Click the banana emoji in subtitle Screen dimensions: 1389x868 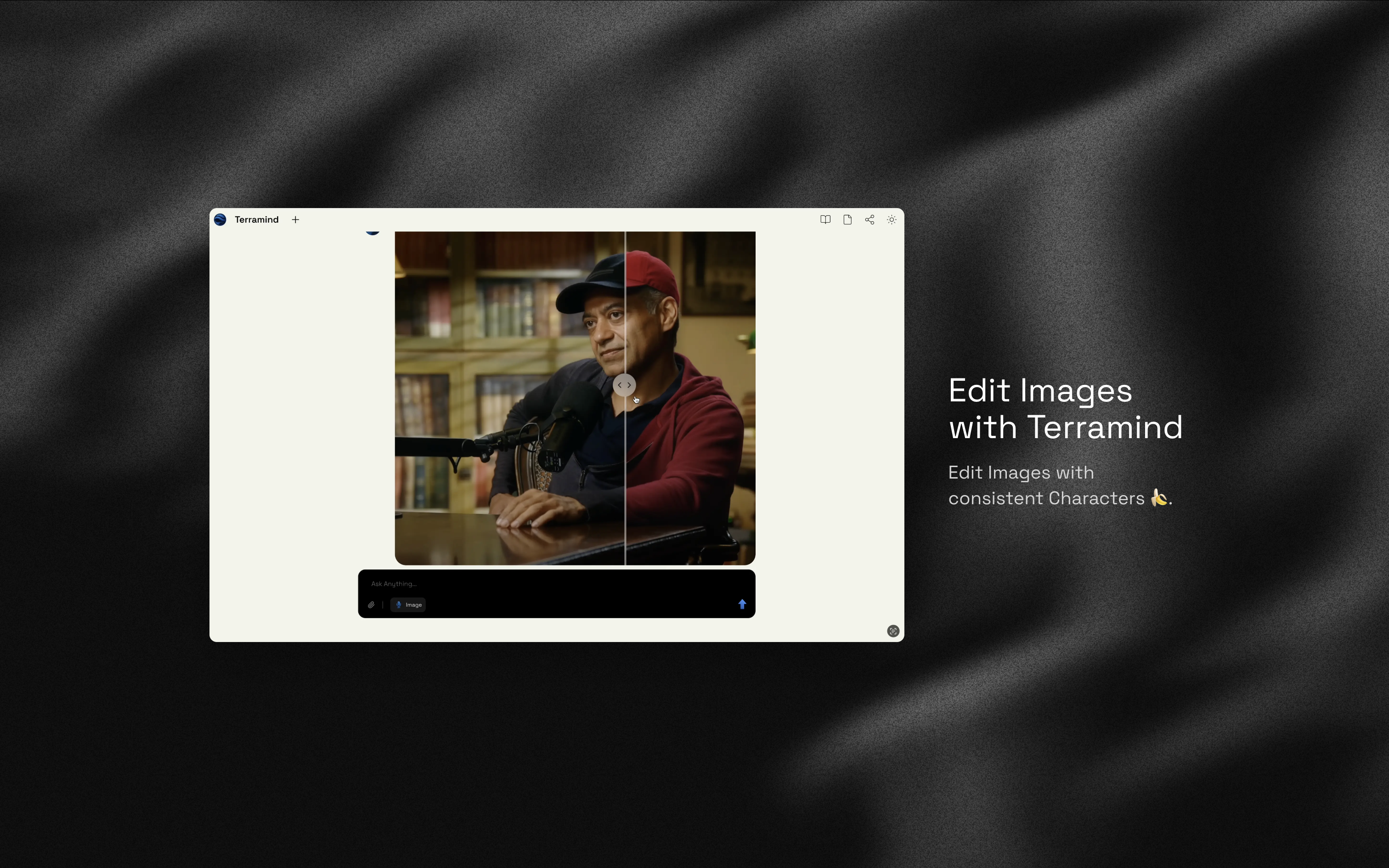click(x=1158, y=497)
